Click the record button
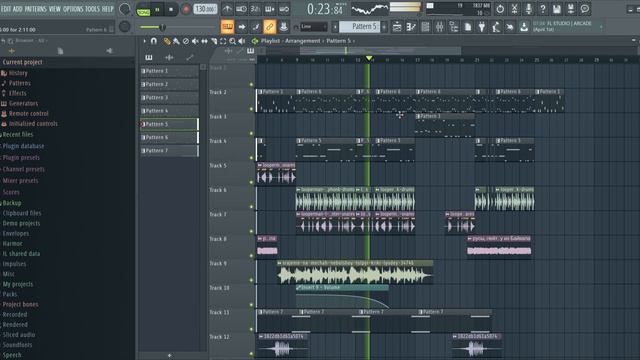Viewport: 640px width, 360px height. (186, 9)
